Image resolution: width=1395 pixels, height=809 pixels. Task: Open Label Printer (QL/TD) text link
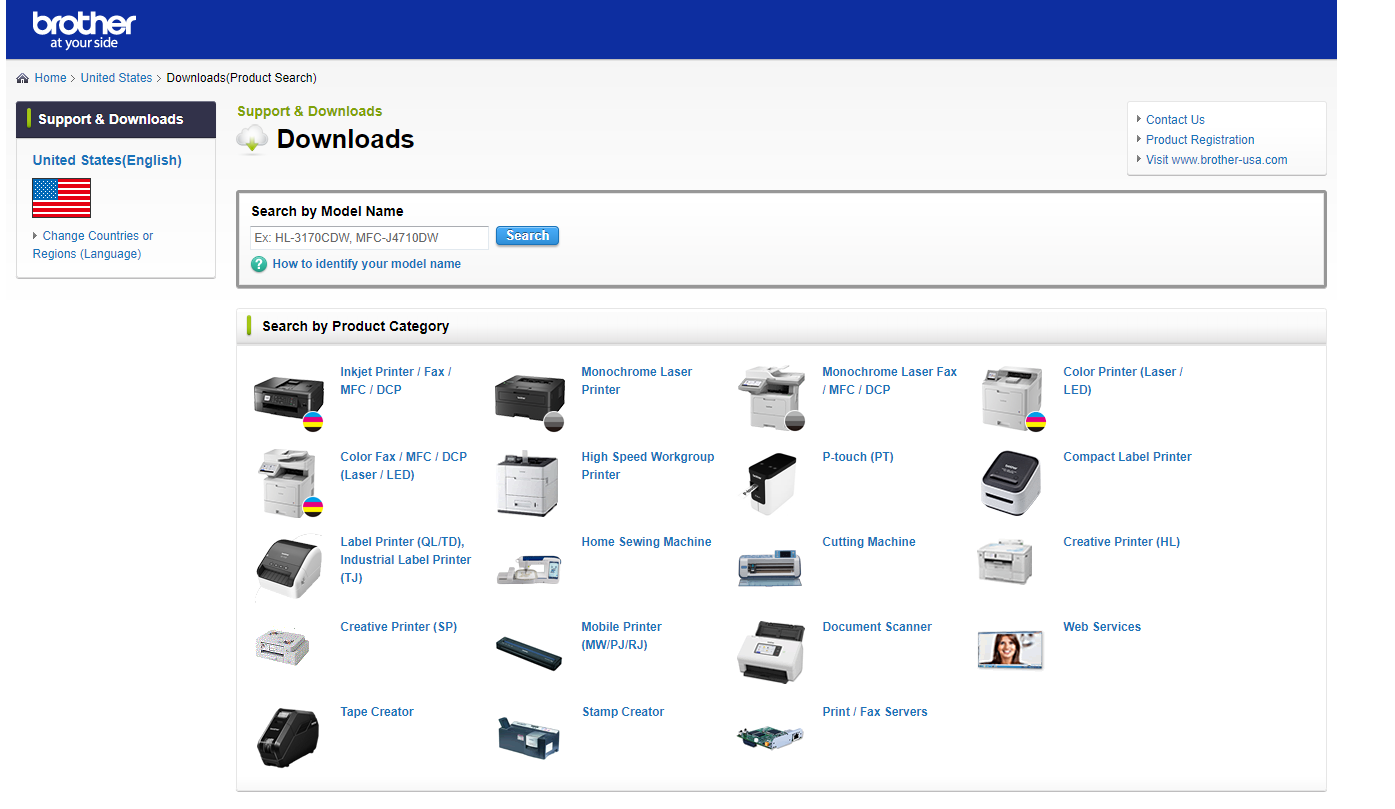406,560
